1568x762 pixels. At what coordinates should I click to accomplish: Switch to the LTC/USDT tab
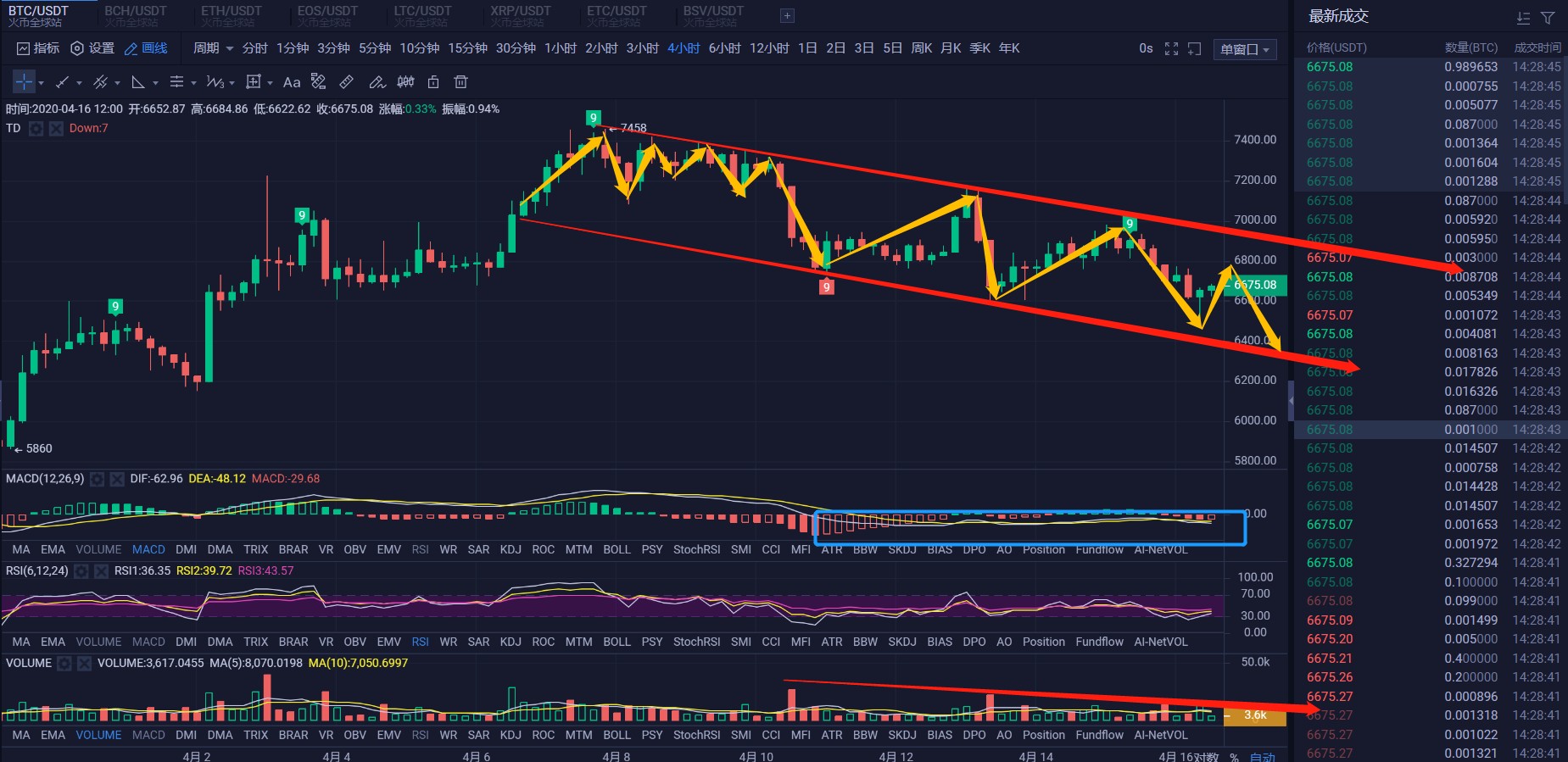pos(423,15)
